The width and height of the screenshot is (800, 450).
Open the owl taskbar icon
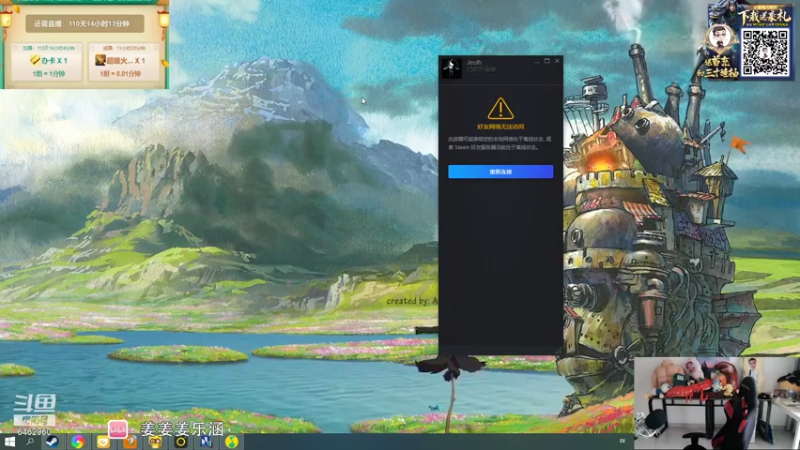pyautogui.click(x=155, y=442)
